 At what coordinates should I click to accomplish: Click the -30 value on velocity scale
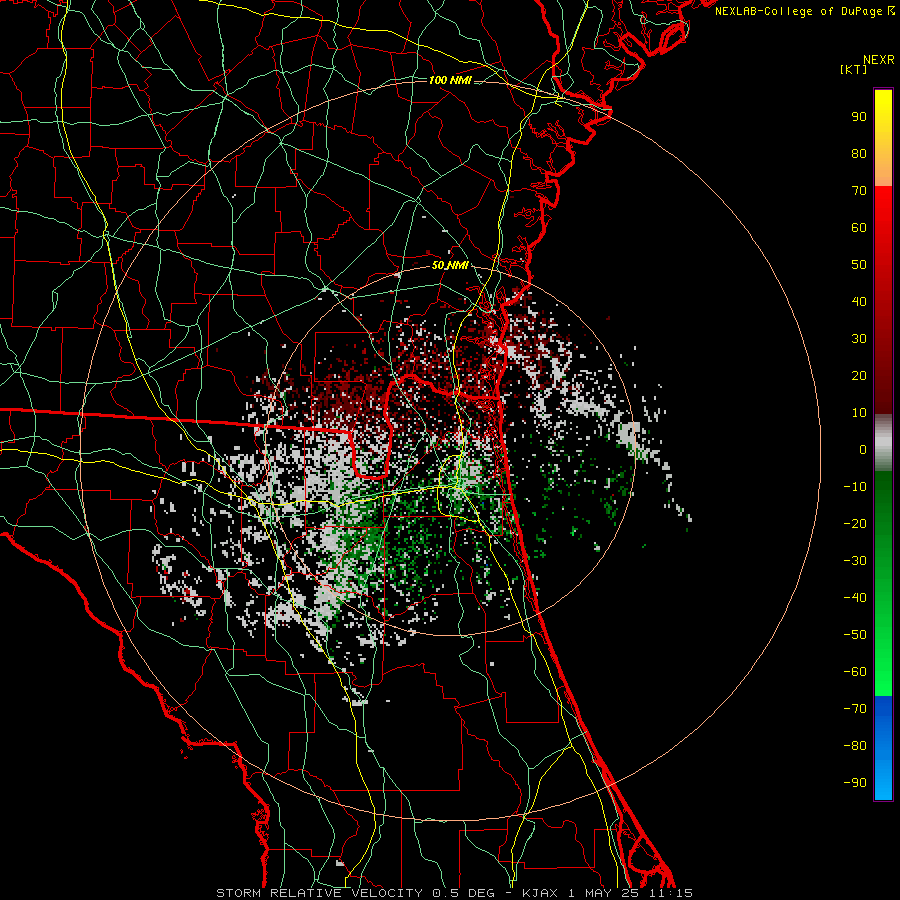(x=855, y=561)
